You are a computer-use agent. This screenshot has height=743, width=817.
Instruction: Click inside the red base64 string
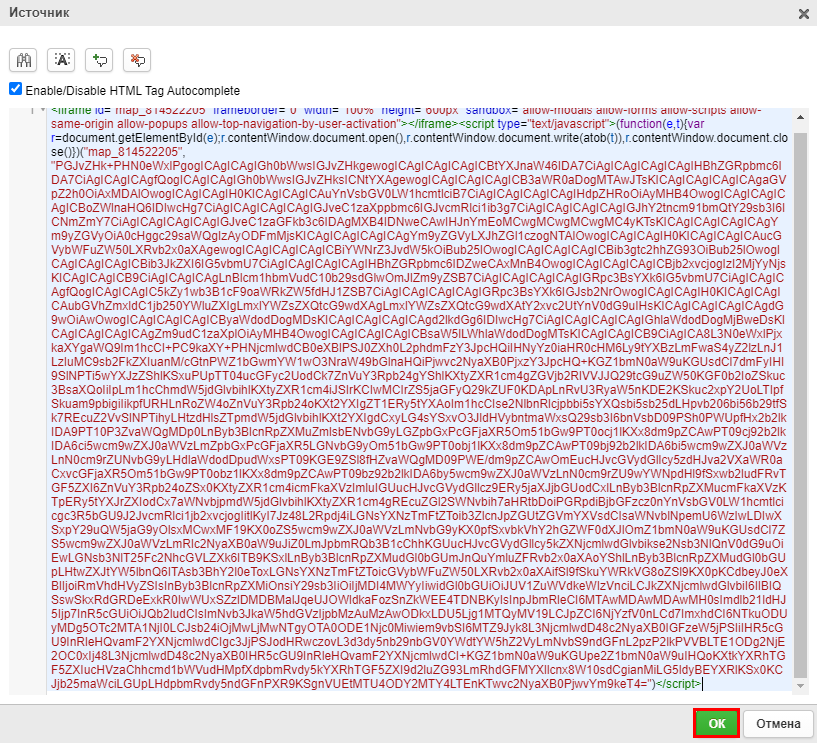(420, 400)
